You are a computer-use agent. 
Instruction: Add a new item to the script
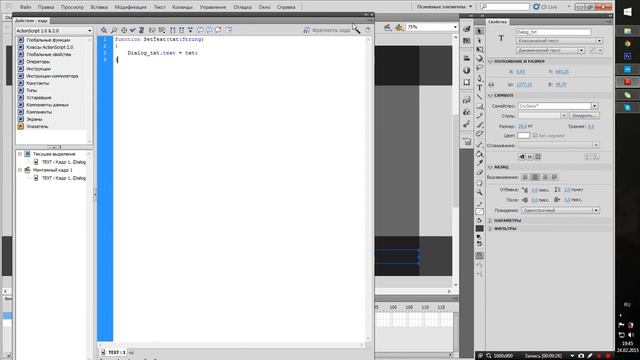[x=104, y=30]
